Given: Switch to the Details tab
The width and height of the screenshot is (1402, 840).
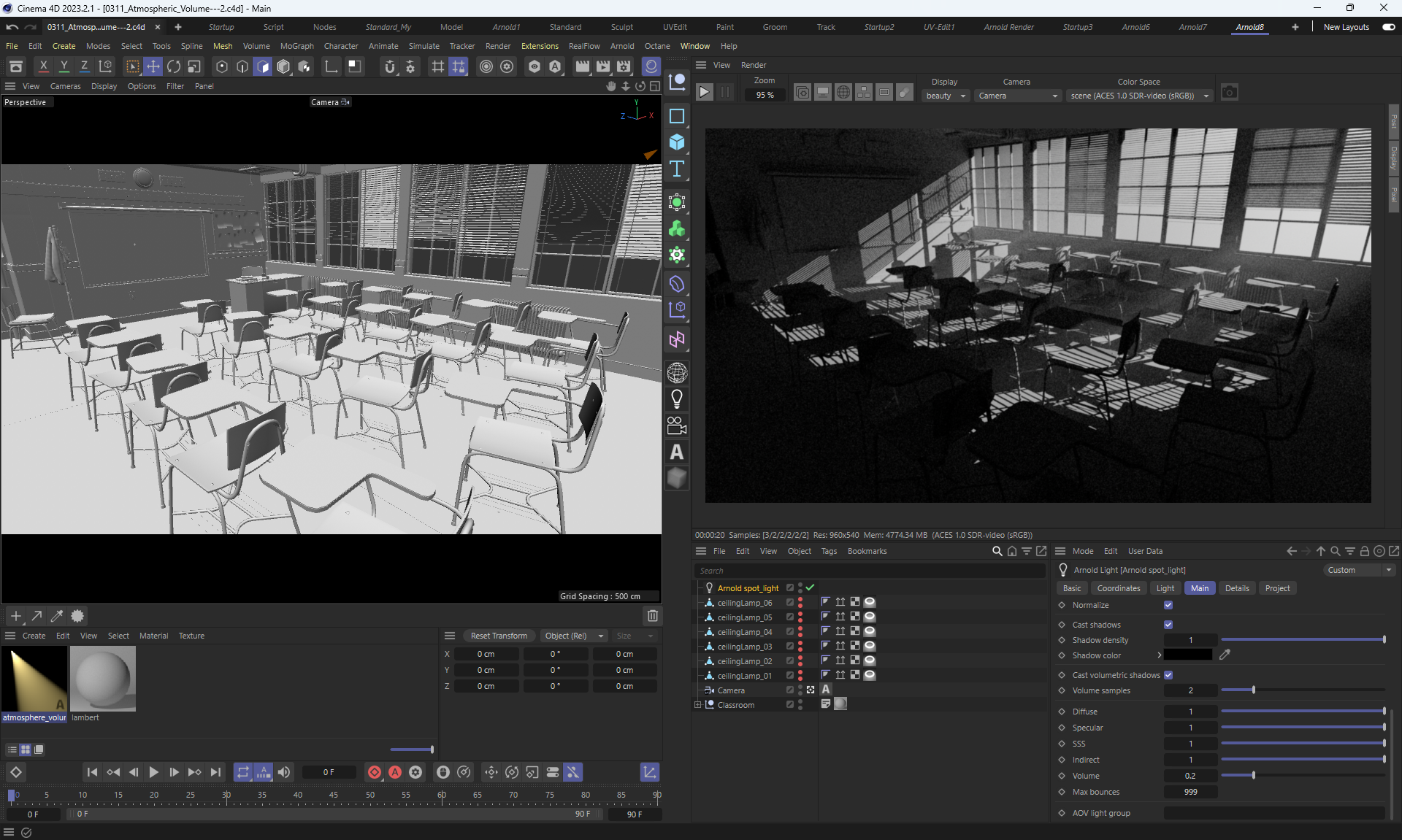Looking at the screenshot, I should coord(1236,588).
